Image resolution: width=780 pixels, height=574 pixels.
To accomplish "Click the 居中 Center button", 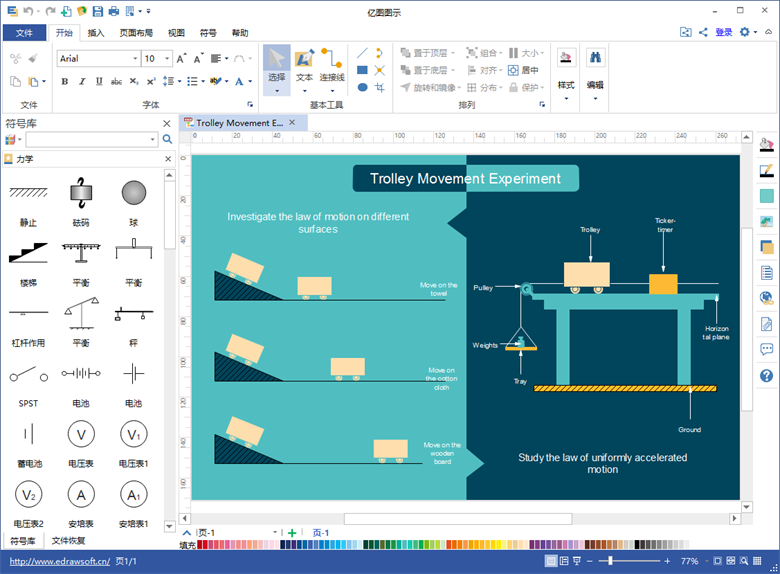I will (x=523, y=70).
